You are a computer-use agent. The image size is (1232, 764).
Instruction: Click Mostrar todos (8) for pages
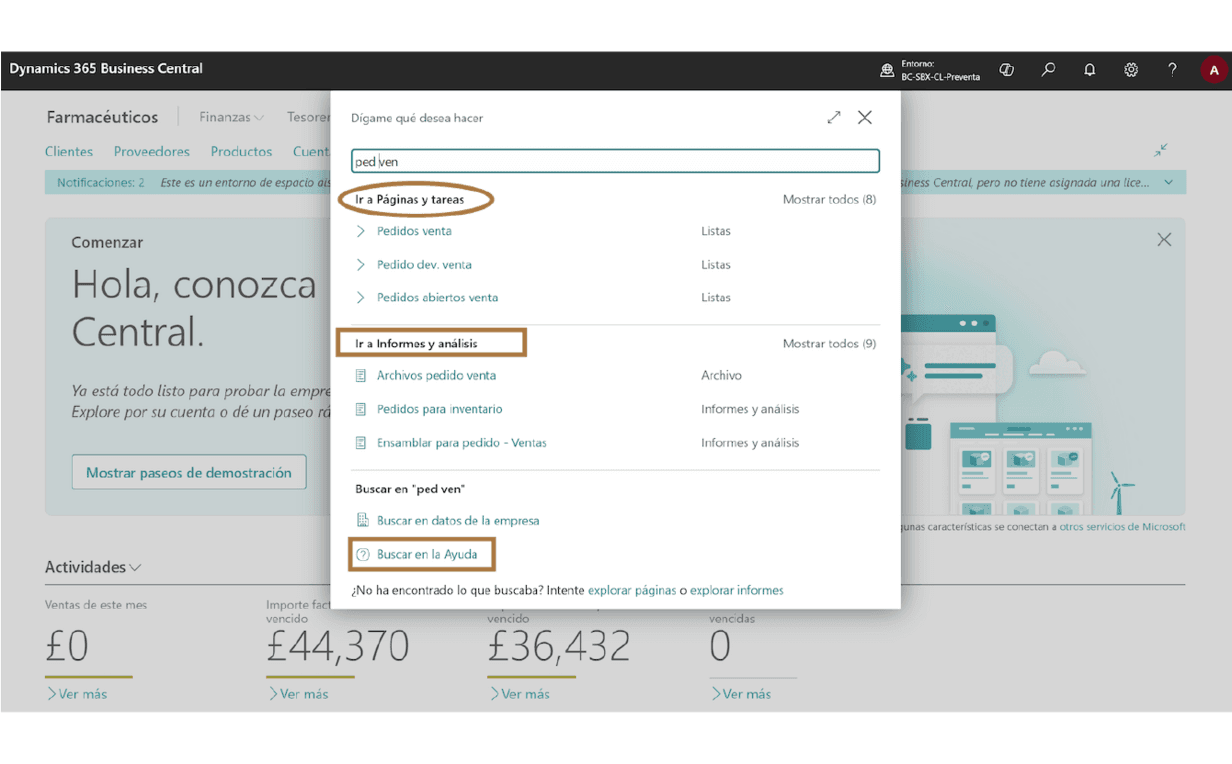pyautogui.click(x=829, y=200)
